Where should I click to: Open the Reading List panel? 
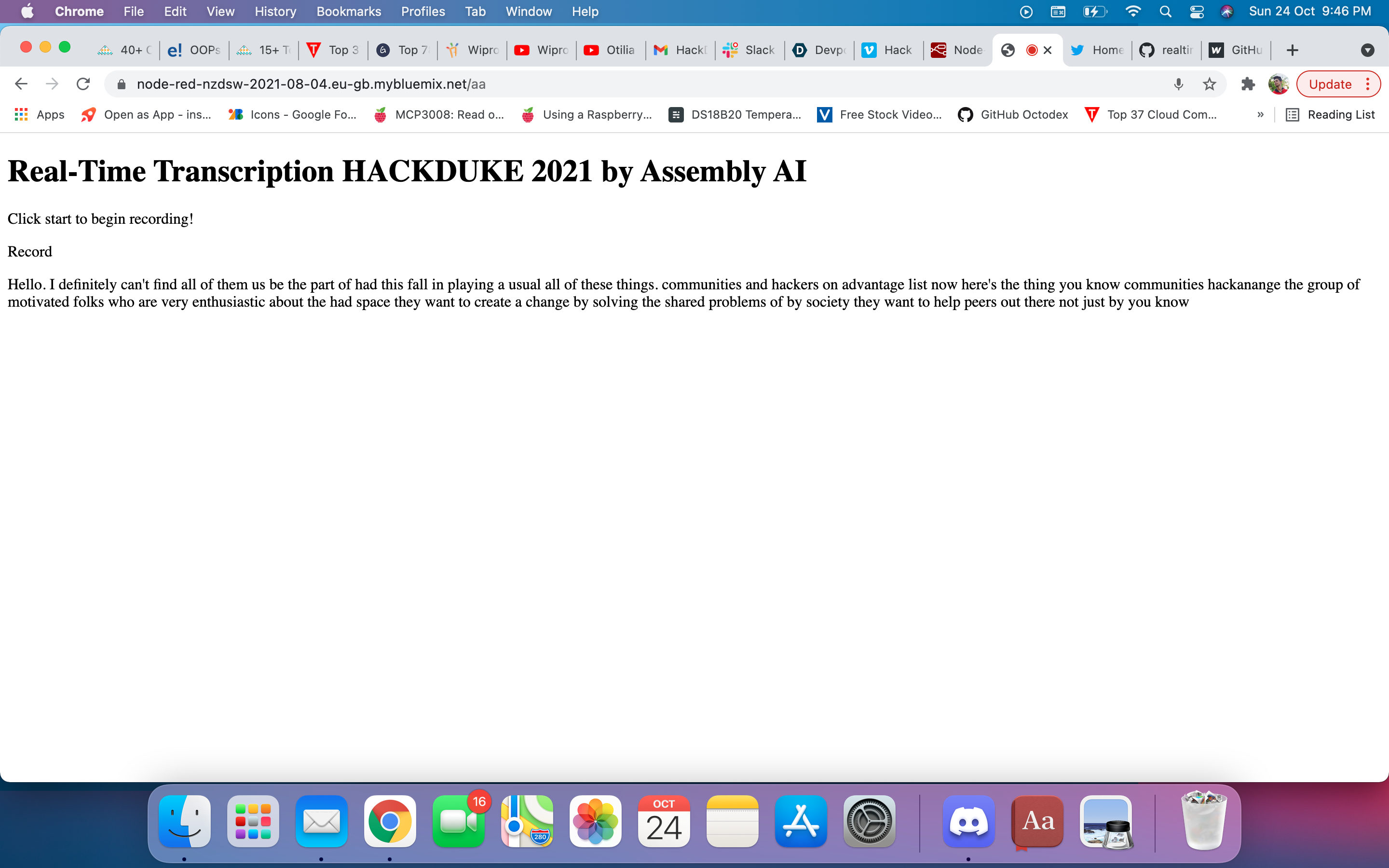[1331, 115]
